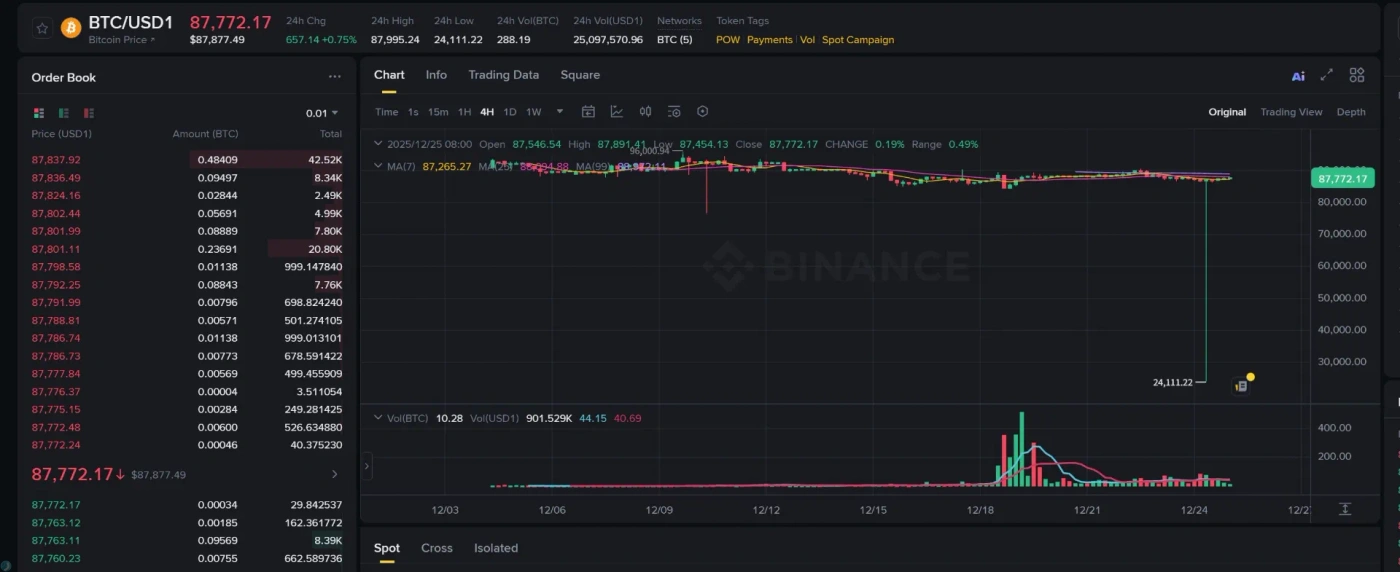This screenshot has width=1400, height=572.
Task: Expand Bitcoin Price dropdown under pair name
Action: (122, 40)
